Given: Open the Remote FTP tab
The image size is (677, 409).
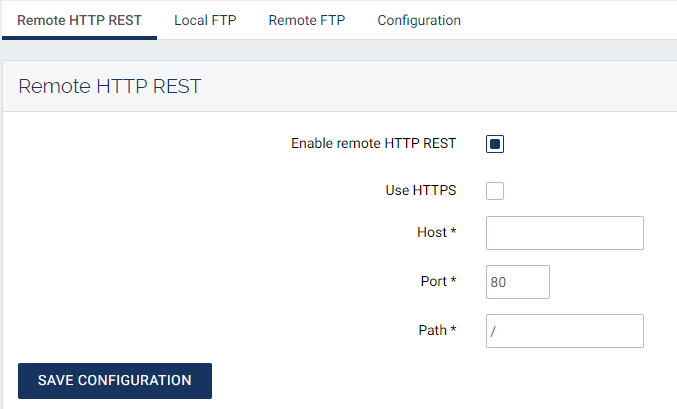Looking at the screenshot, I should [x=306, y=20].
